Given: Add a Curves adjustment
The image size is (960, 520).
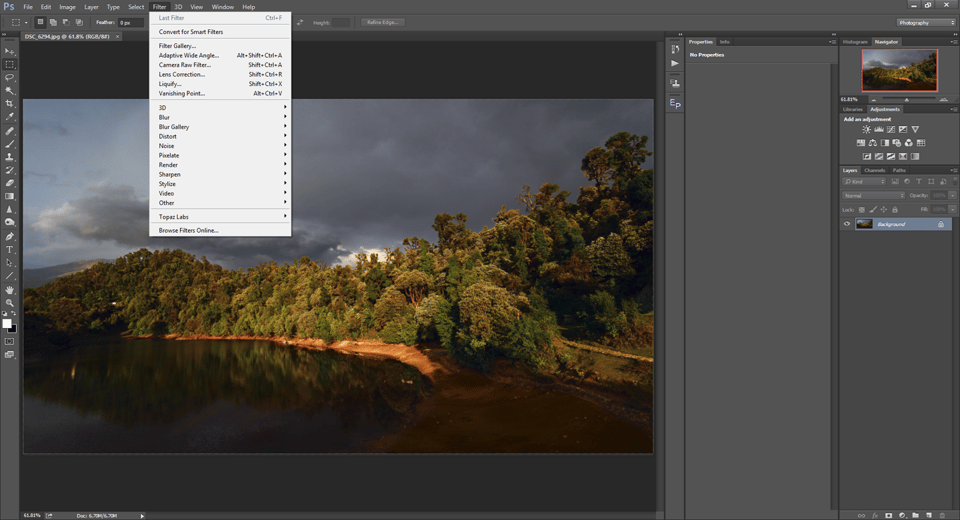Looking at the screenshot, I should tap(891, 130).
